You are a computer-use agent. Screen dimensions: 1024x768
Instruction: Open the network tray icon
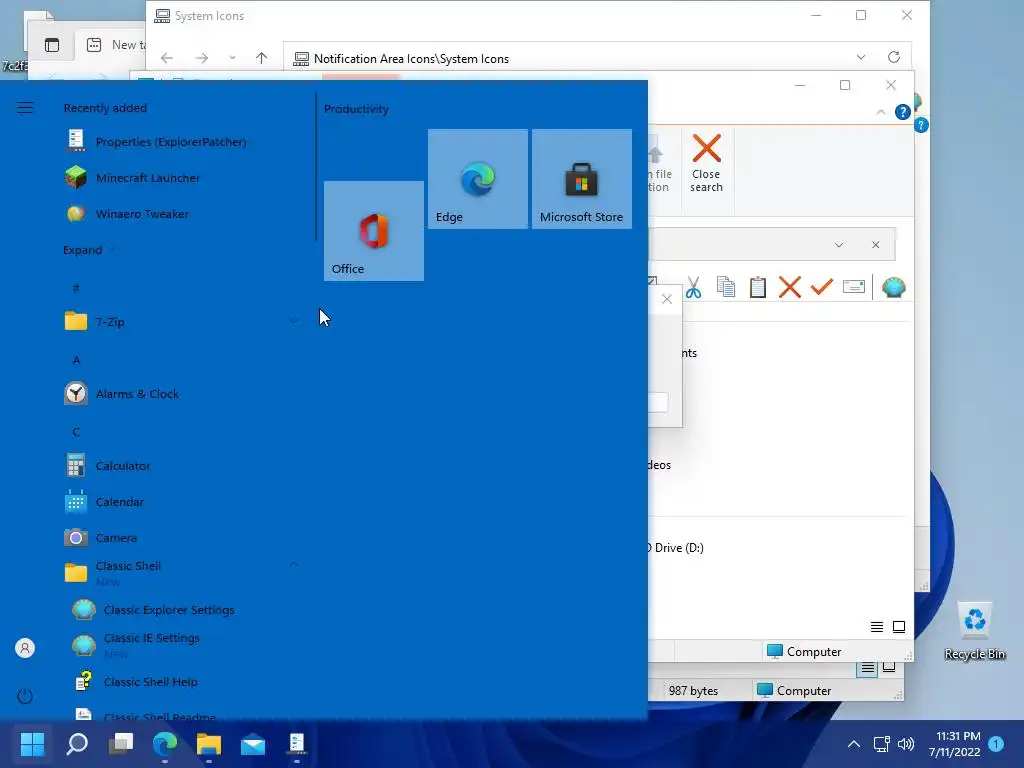click(881, 744)
